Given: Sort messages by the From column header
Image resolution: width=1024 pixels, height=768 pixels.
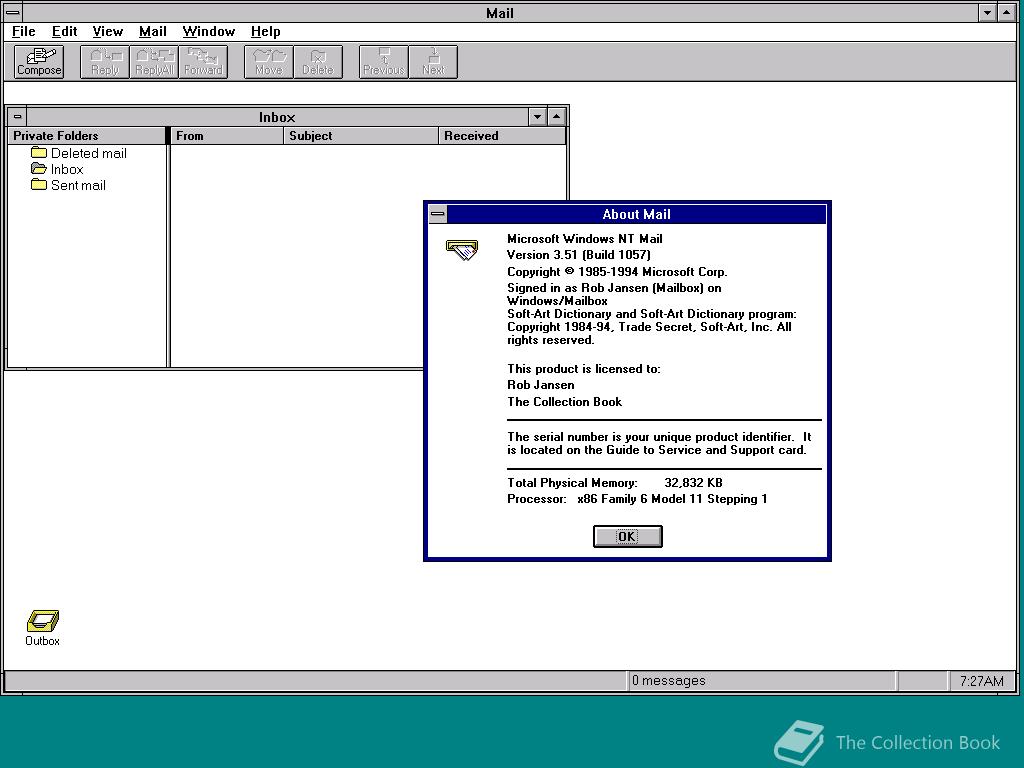Looking at the screenshot, I should pyautogui.click(x=226, y=136).
